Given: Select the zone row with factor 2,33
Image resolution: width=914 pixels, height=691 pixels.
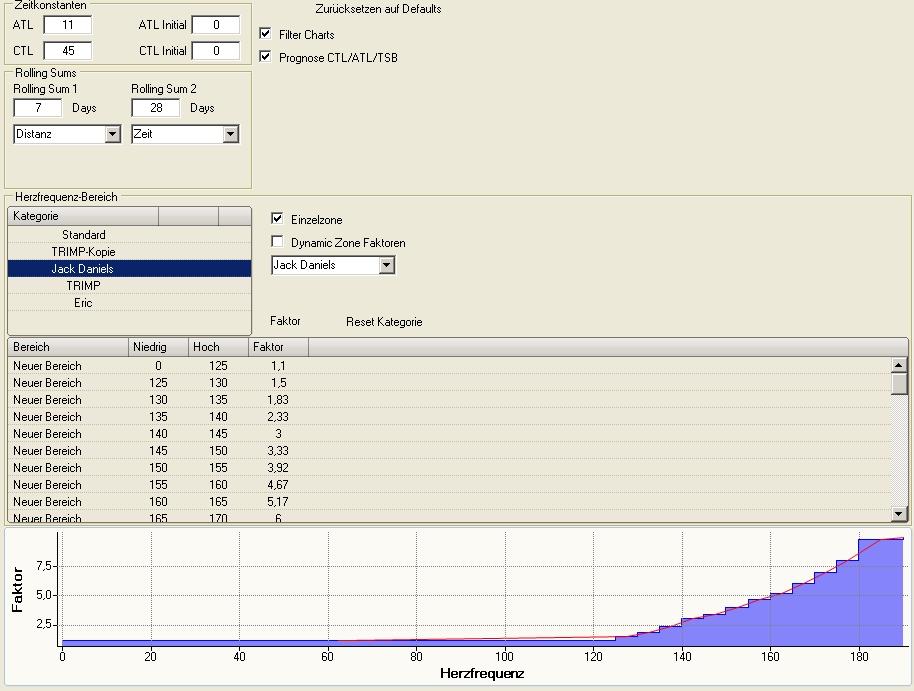Looking at the screenshot, I should [449, 417].
